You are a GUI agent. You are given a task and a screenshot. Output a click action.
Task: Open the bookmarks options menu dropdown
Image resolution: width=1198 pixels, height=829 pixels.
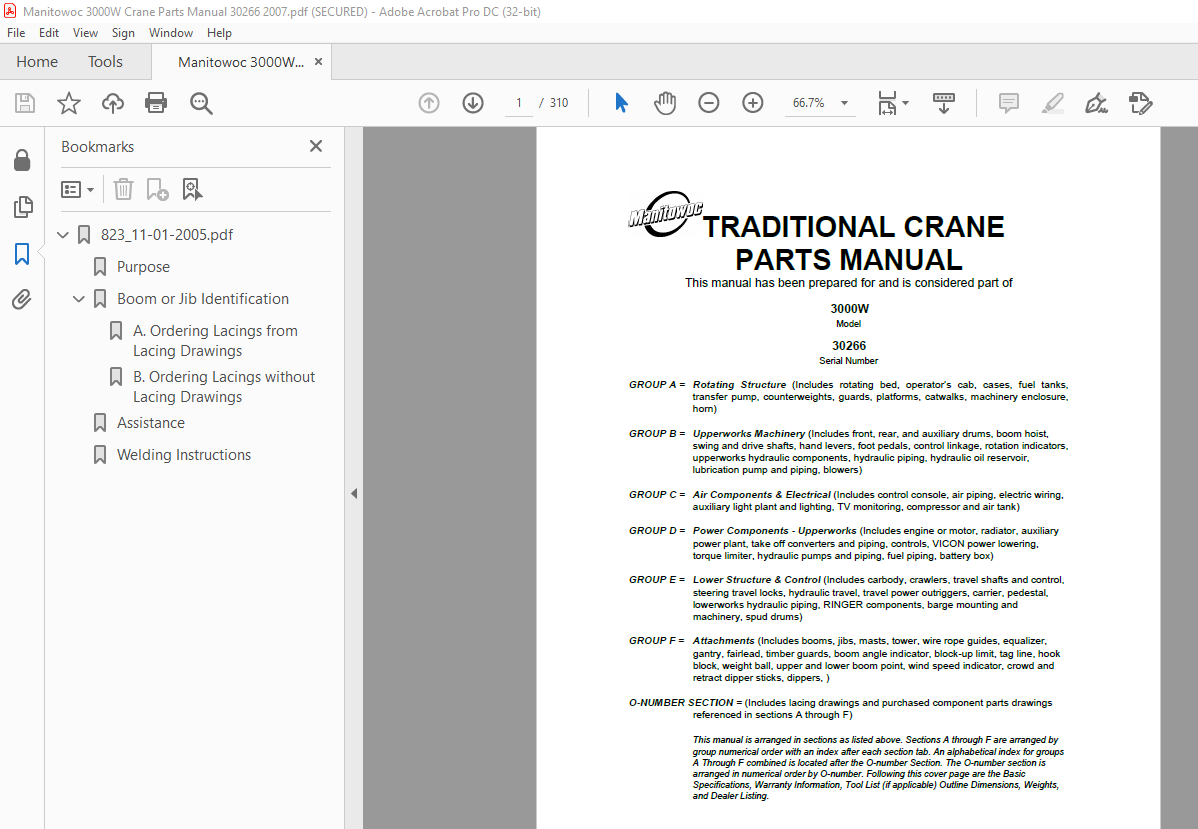click(x=77, y=189)
